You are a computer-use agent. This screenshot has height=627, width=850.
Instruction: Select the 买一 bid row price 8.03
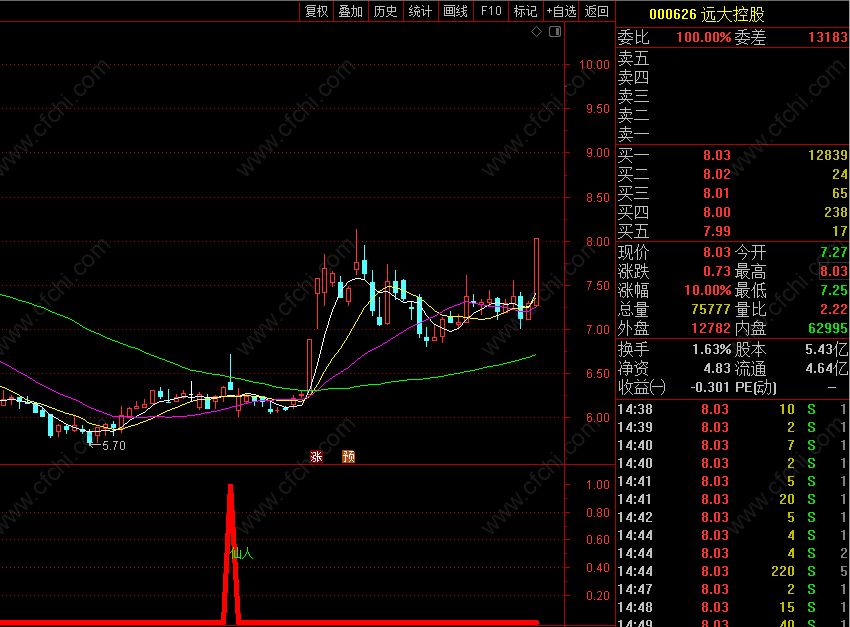(717, 156)
